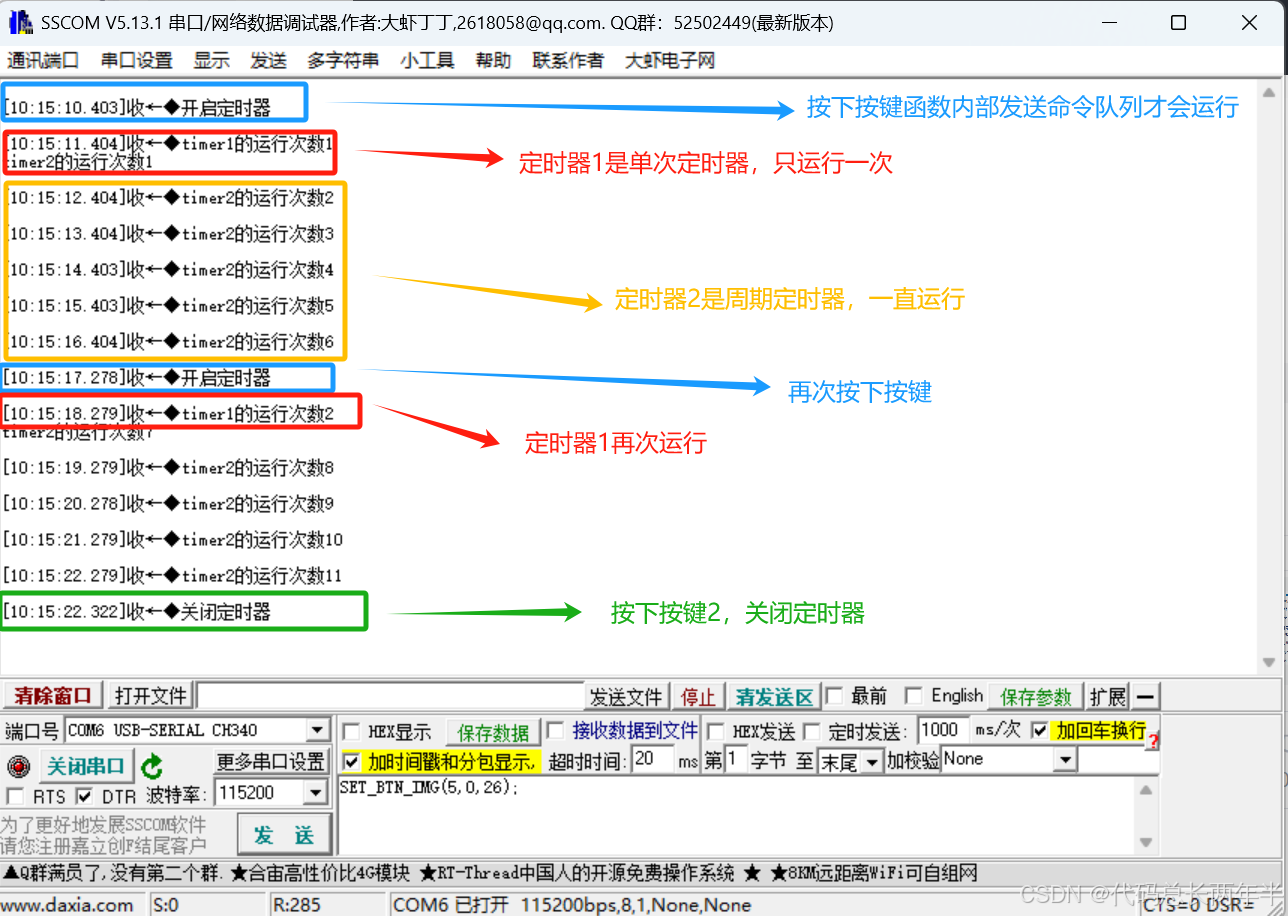The image size is (1288, 916).
Task: Click the red question mark help icon
Action: coord(1153,741)
